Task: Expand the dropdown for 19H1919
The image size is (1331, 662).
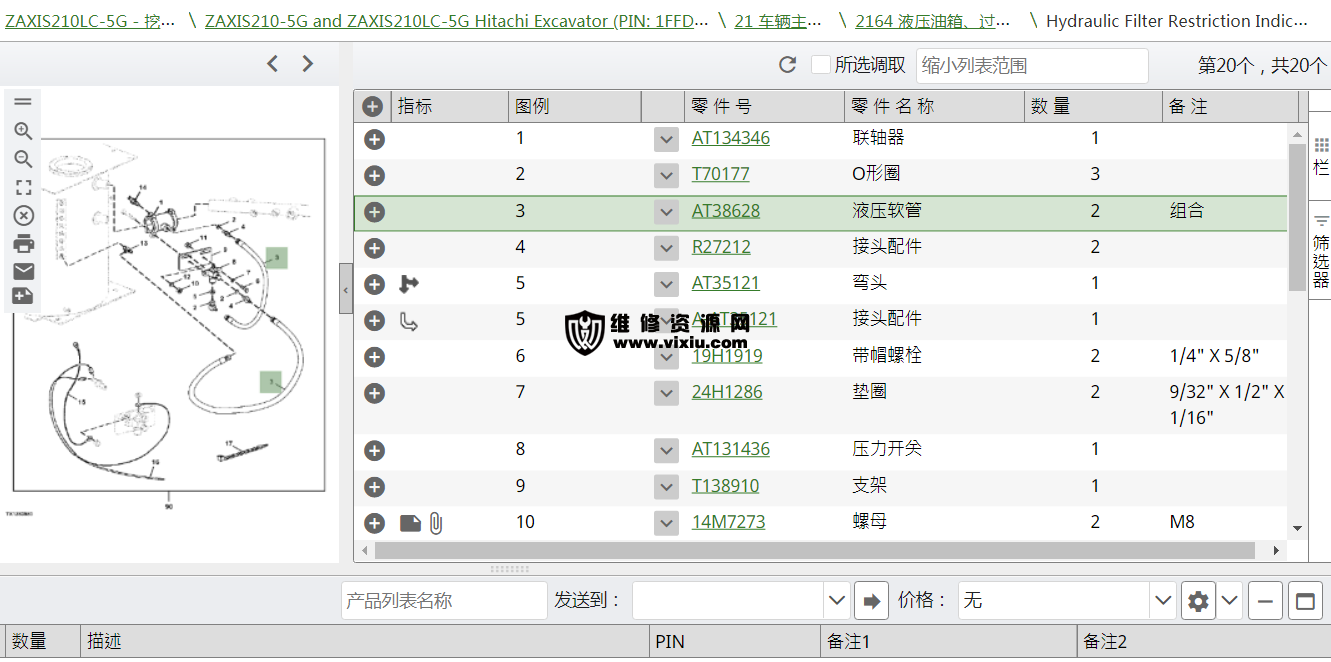Action: click(x=667, y=357)
